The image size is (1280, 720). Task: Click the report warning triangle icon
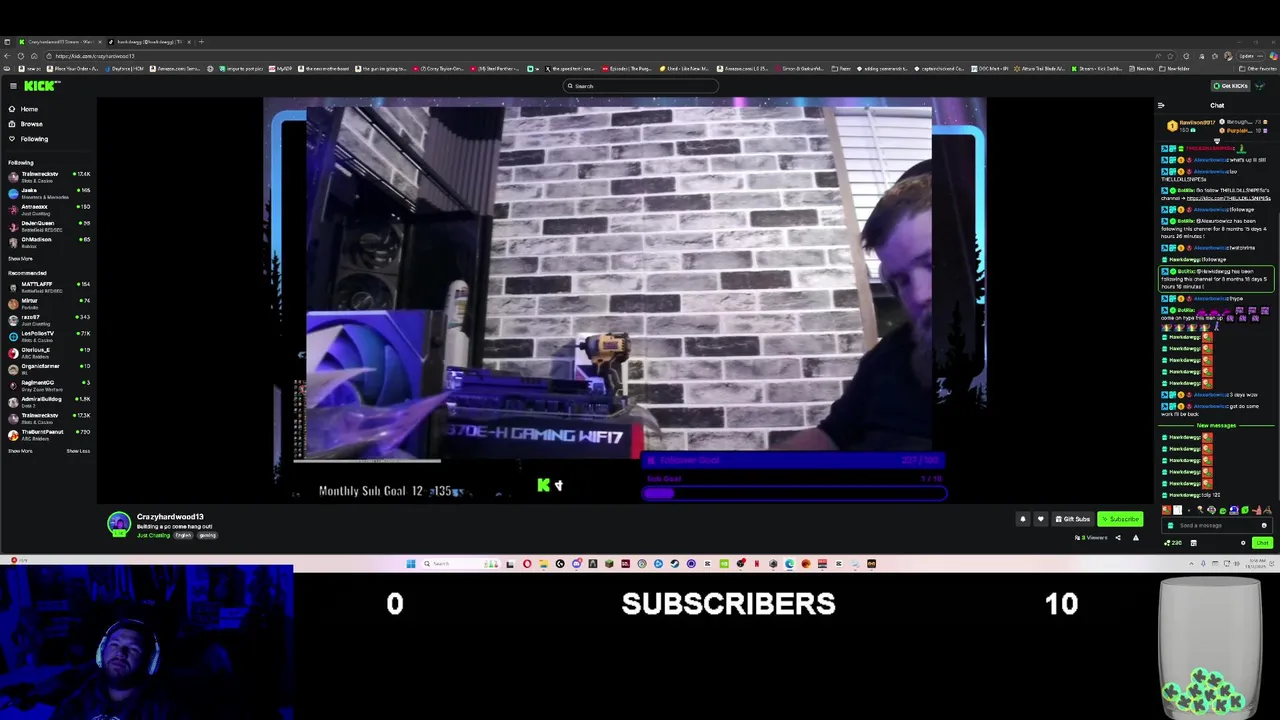tap(1135, 538)
